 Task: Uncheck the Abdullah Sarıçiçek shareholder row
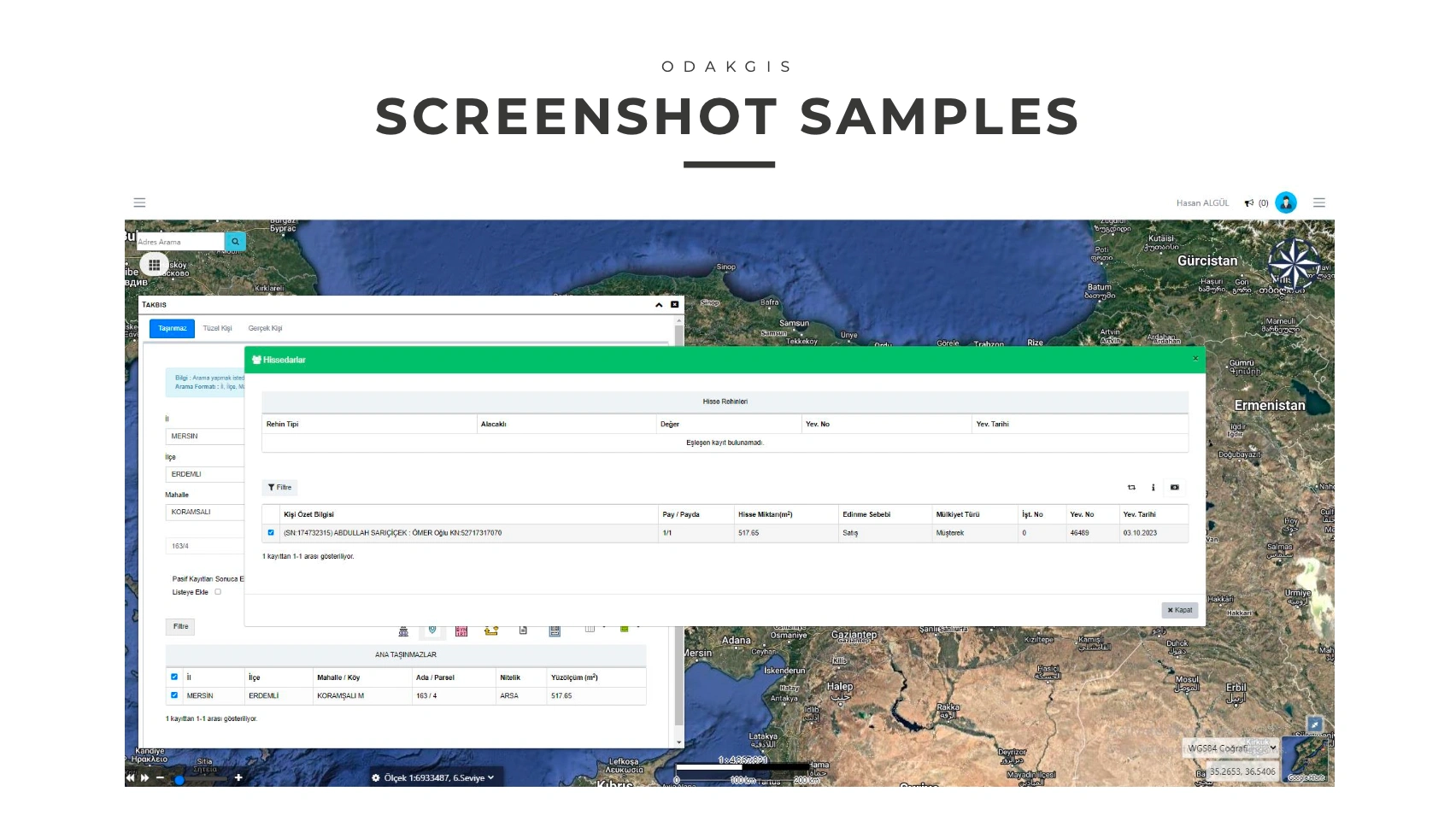271,533
